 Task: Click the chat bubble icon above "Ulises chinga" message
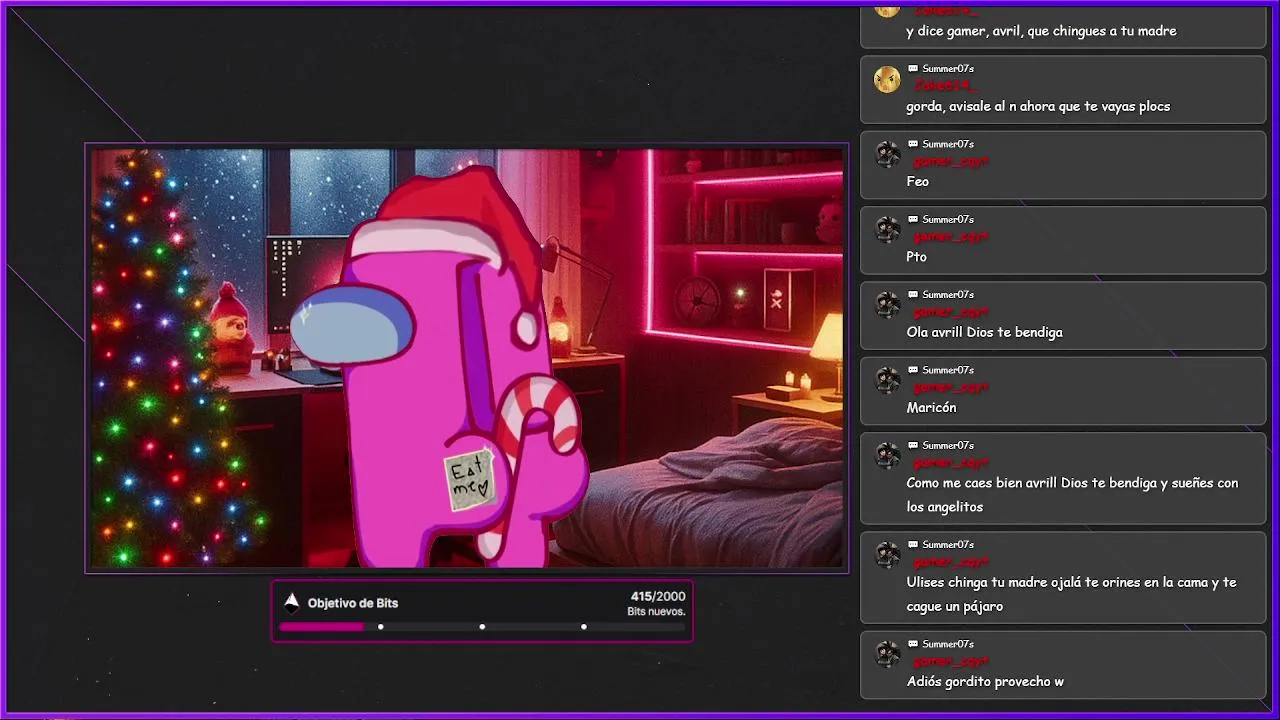coord(913,544)
